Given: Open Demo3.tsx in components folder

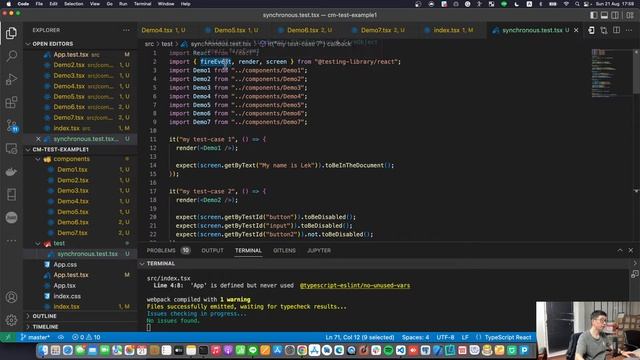Looking at the screenshot, I should (x=72, y=191).
